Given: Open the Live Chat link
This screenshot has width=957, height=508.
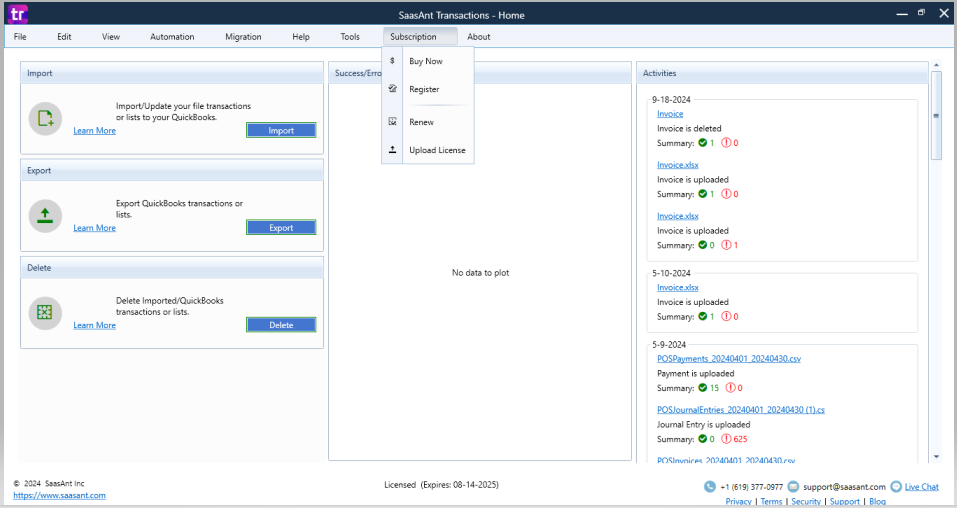Looking at the screenshot, I should click(922, 487).
